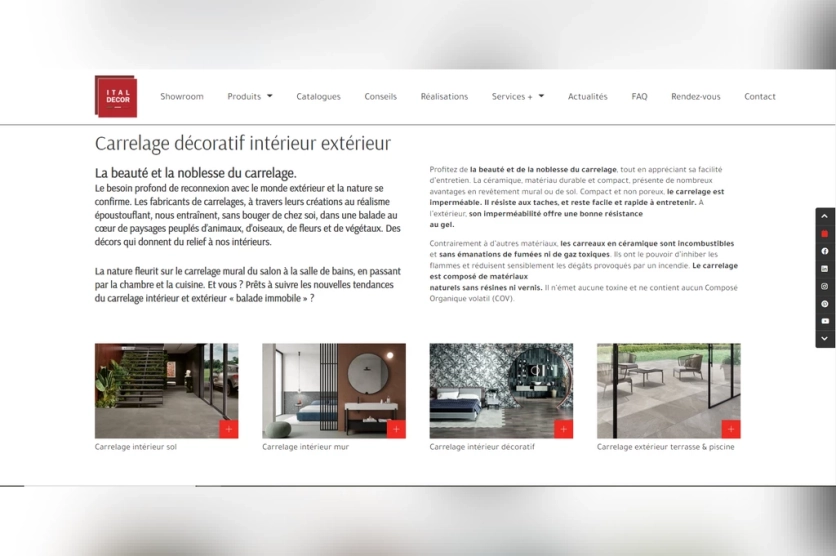The width and height of the screenshot is (836, 556).
Task: Click red plus on terrasse & piscine image
Action: (731, 429)
